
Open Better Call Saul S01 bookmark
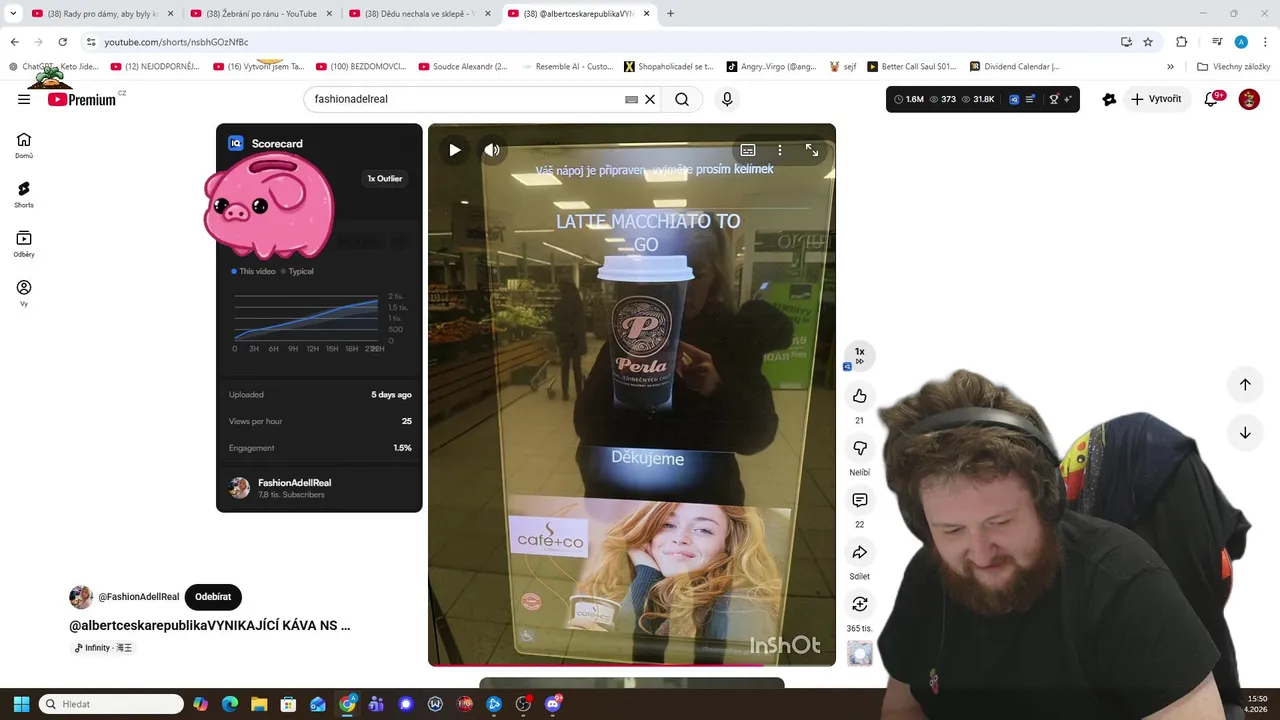click(x=912, y=67)
